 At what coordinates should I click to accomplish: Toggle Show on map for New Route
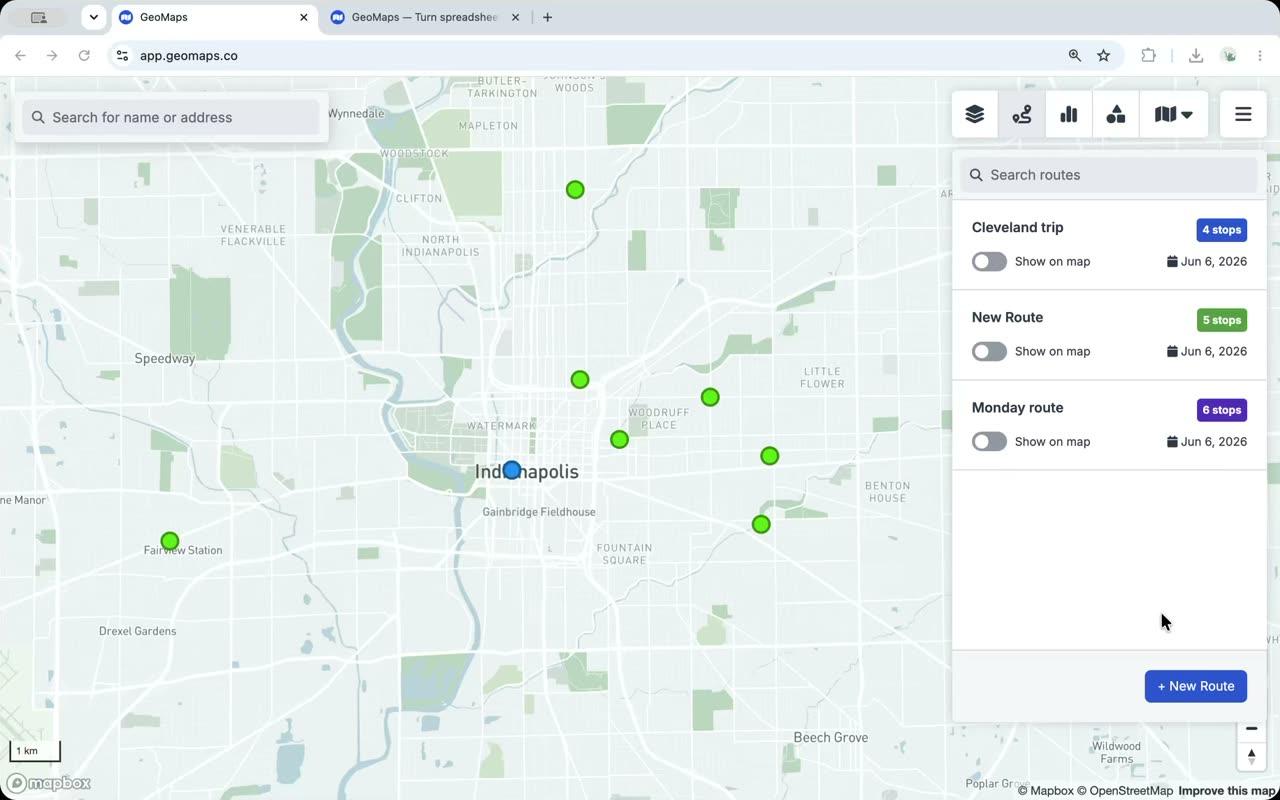(989, 351)
